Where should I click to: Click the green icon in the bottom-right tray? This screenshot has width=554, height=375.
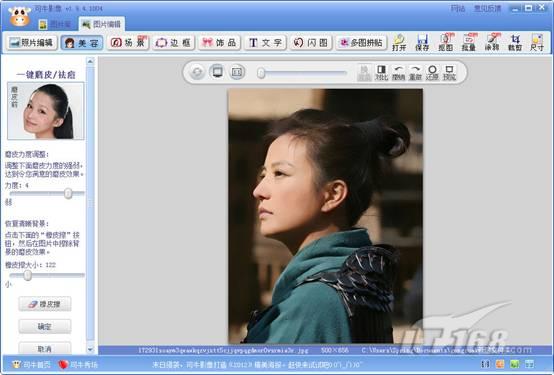point(515,364)
